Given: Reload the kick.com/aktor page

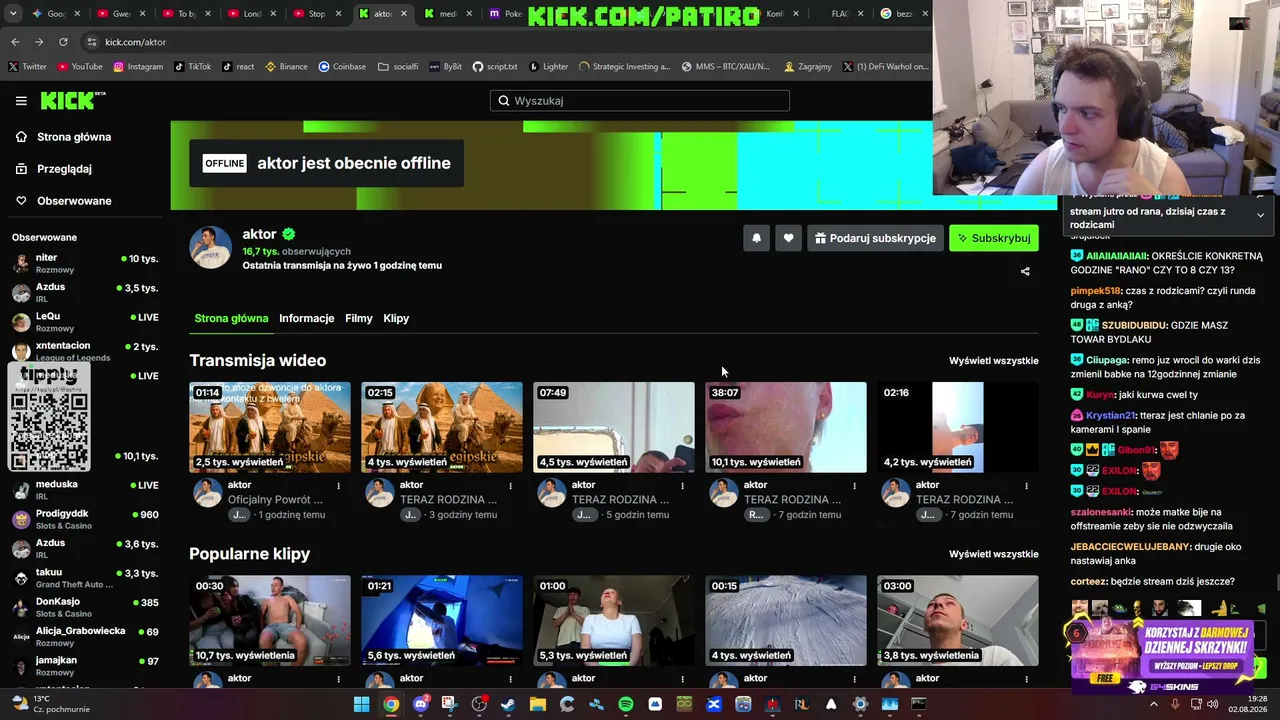Looking at the screenshot, I should click(x=63, y=42).
